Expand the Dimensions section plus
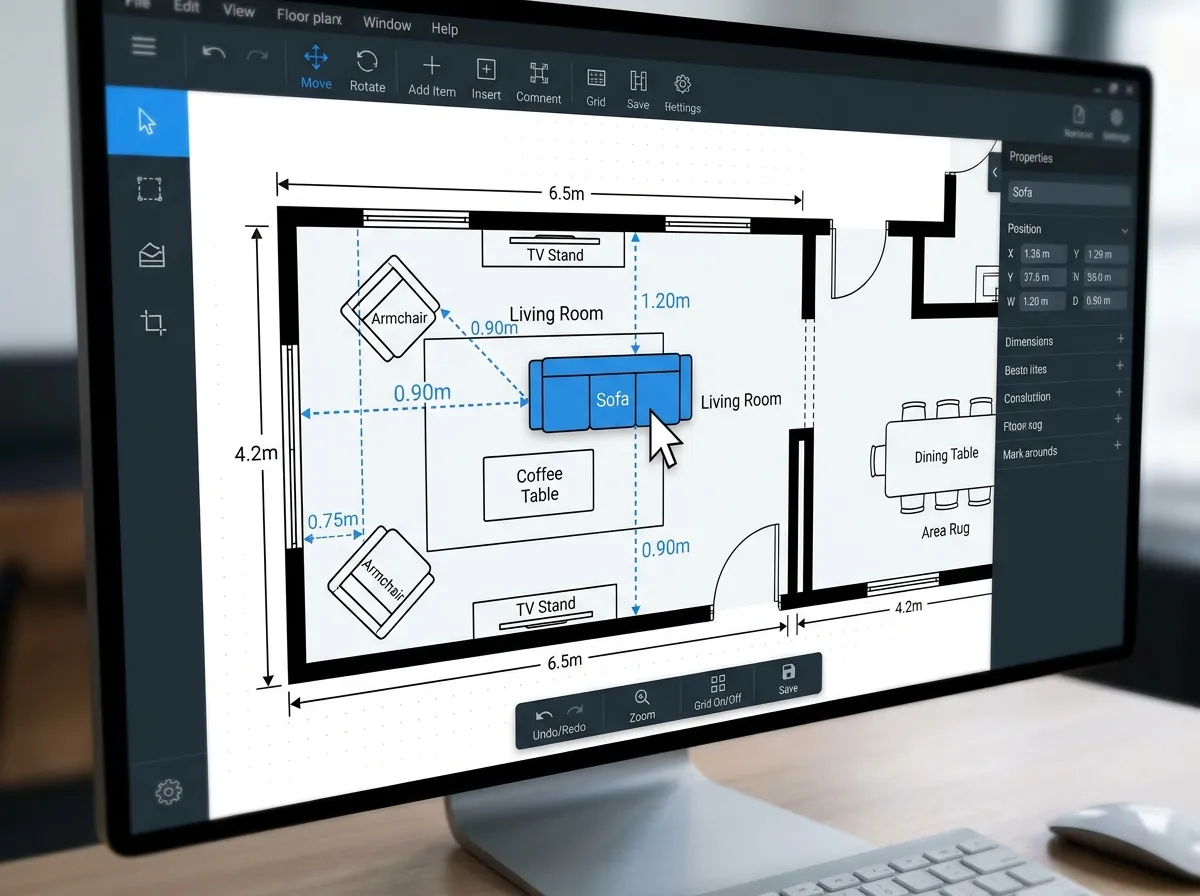Screen dimensions: 1200x896 [x=1120, y=340]
